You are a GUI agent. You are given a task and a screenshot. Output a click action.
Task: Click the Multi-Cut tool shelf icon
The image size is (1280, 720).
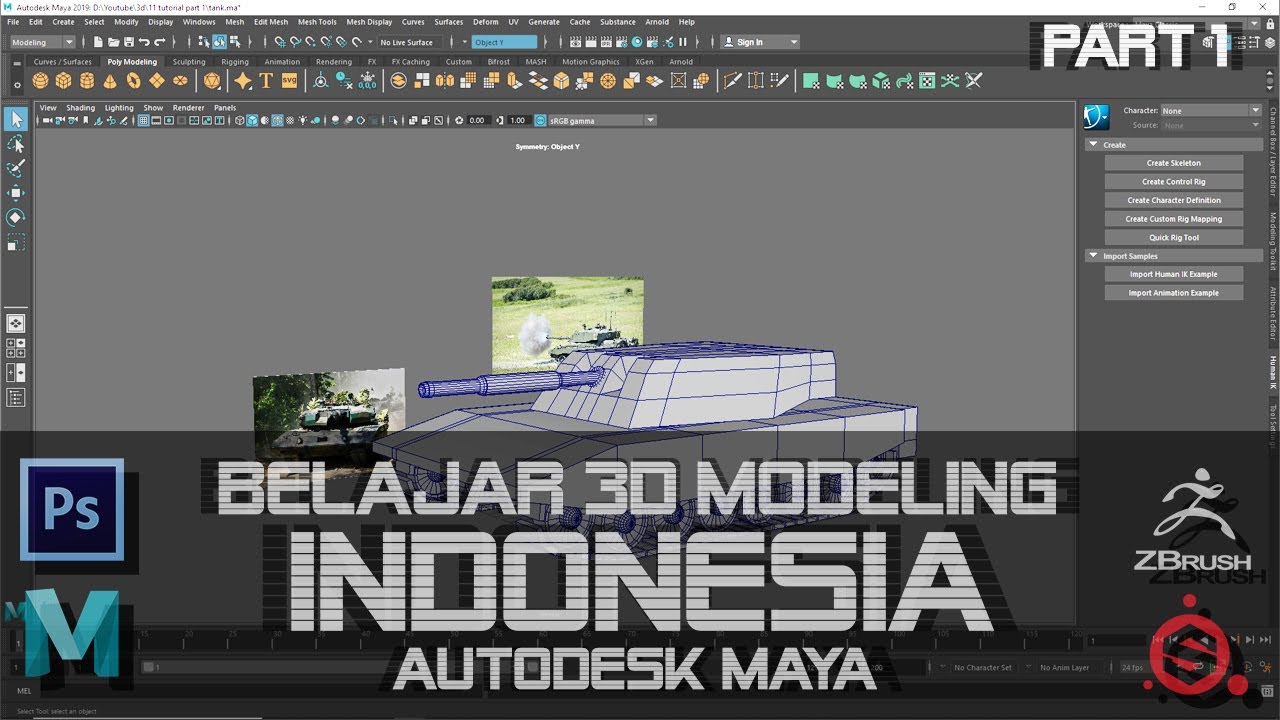pyautogui.click(x=732, y=81)
